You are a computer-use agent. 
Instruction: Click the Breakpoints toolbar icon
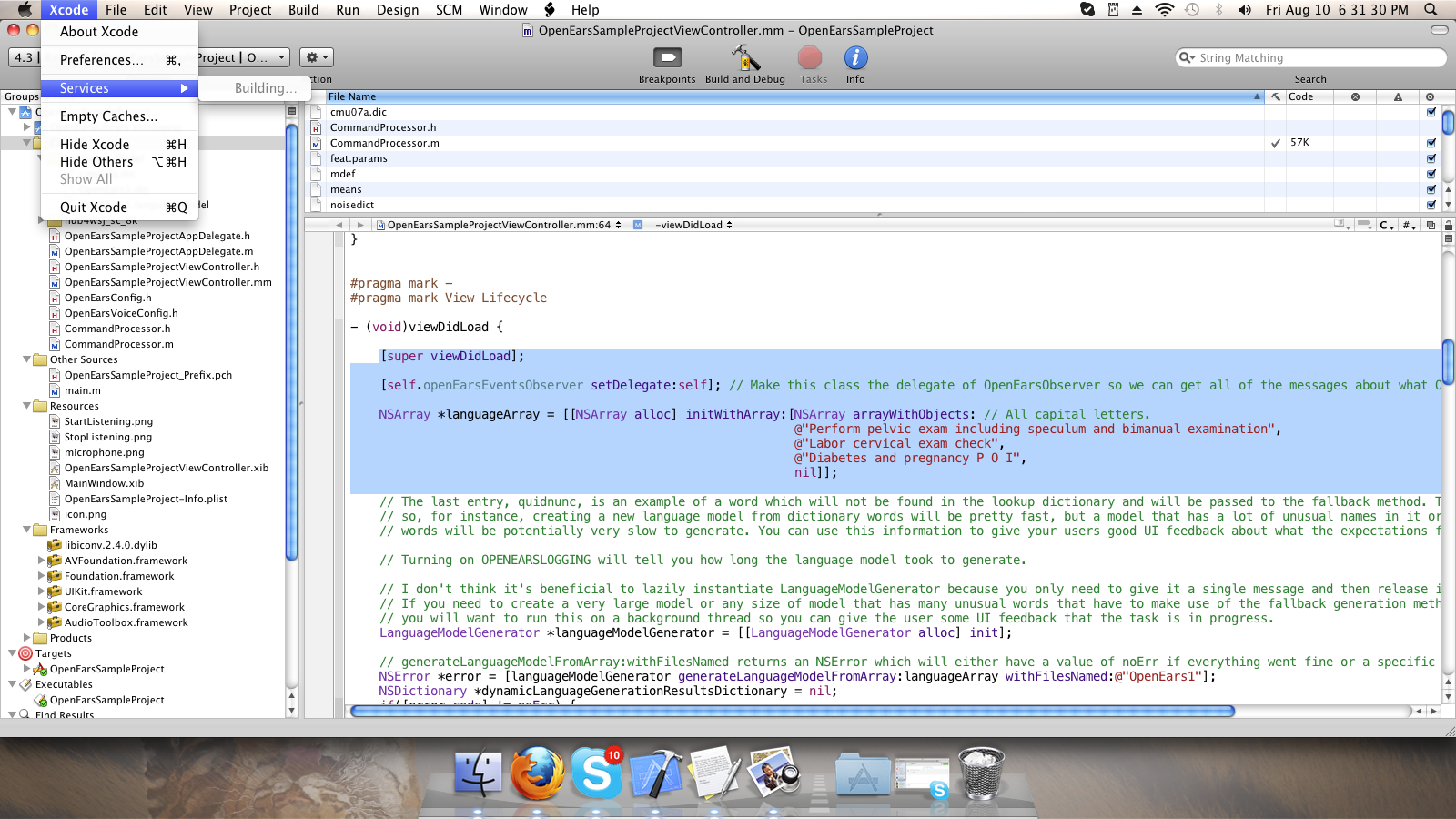click(x=667, y=58)
